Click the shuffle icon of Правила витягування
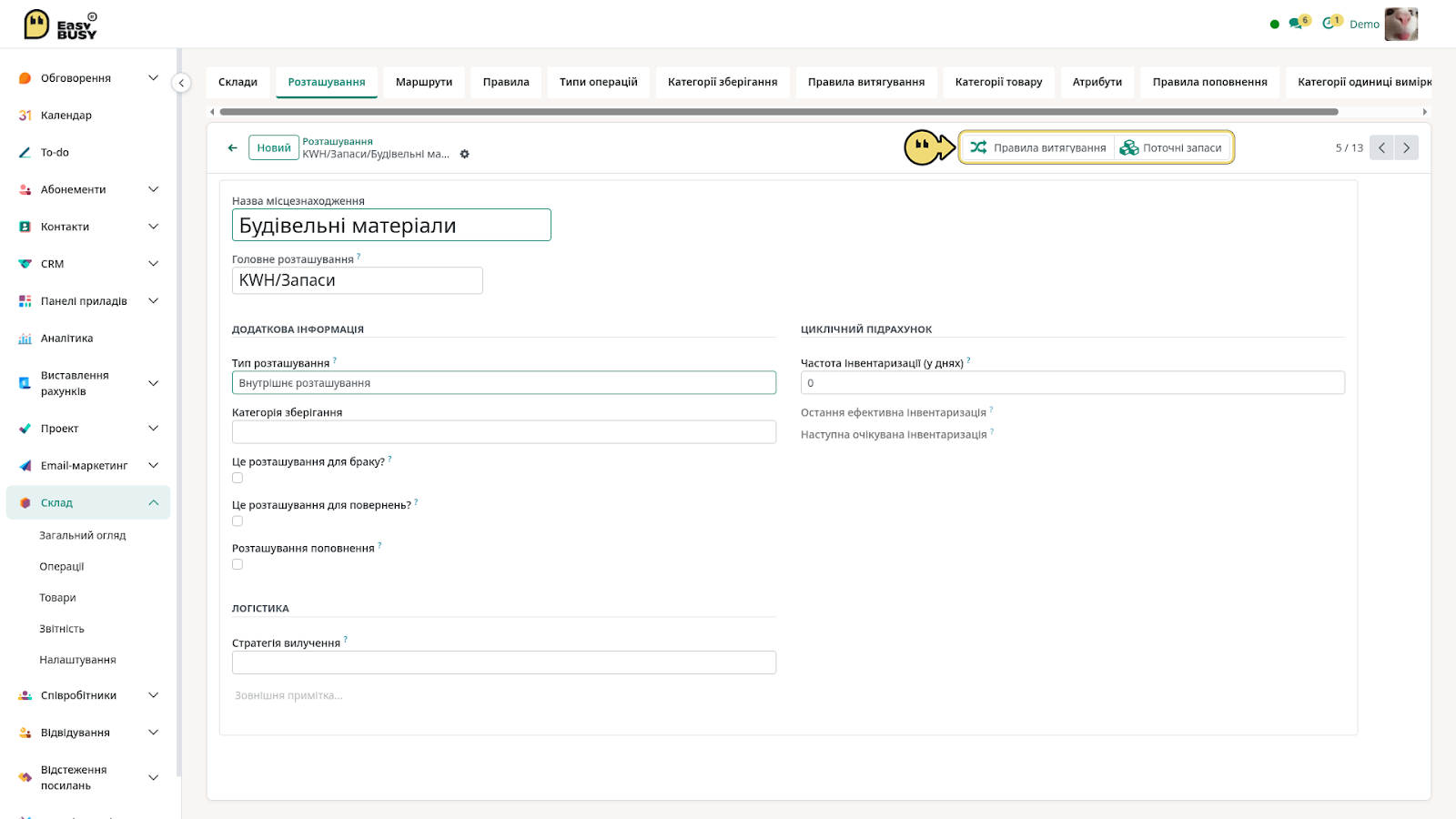This screenshot has width=1456, height=819. point(978,147)
